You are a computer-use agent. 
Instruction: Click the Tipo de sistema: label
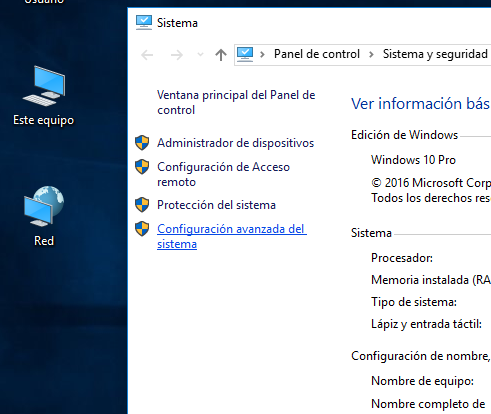(414, 302)
